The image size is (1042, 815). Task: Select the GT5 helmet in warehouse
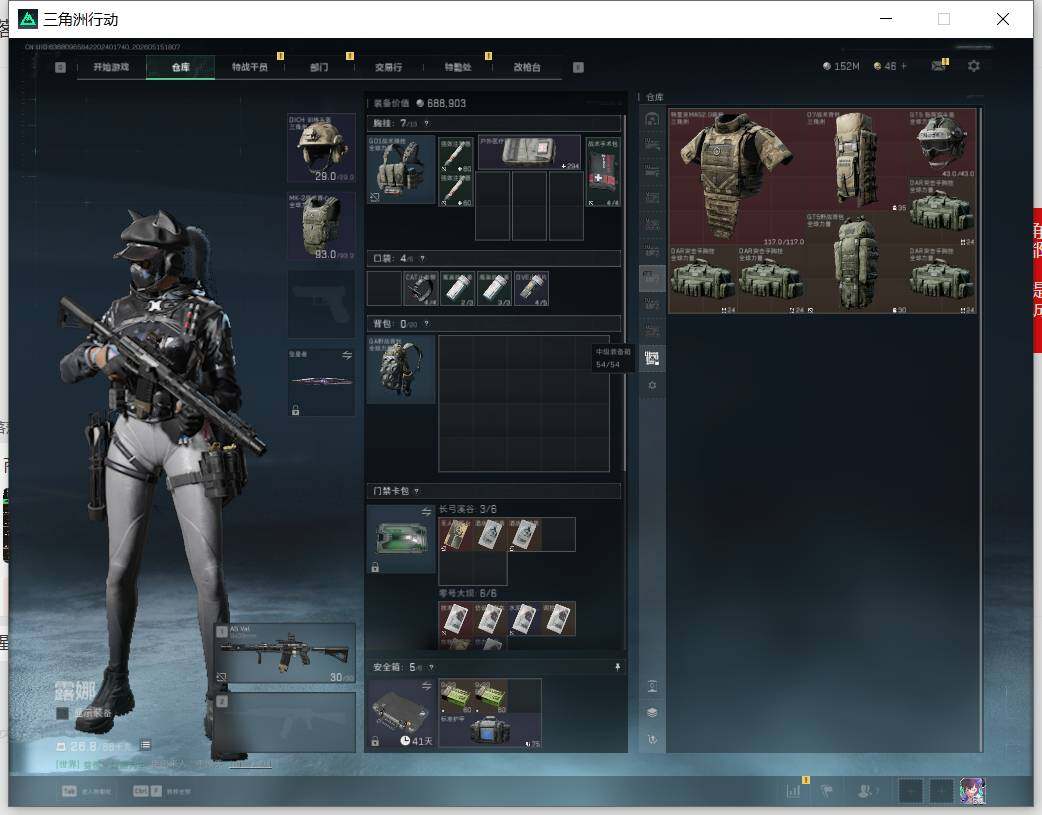tap(942, 143)
